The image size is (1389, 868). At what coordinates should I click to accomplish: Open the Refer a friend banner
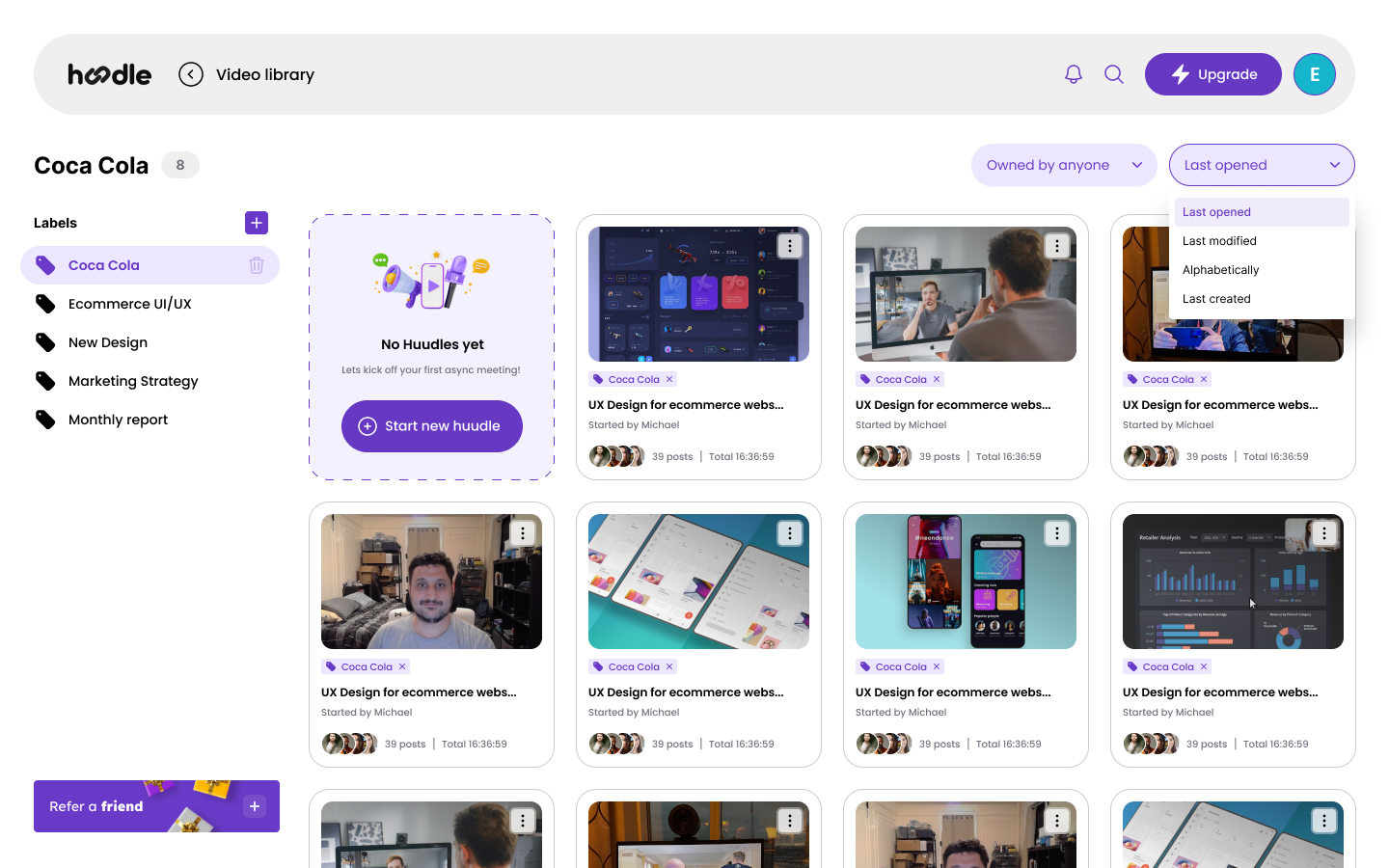click(156, 806)
